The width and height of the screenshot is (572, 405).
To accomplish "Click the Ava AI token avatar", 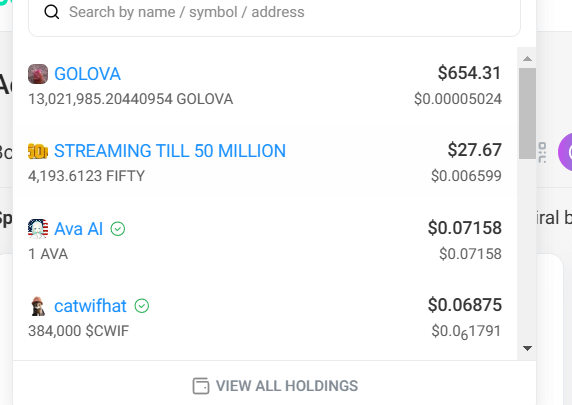I will point(38,229).
